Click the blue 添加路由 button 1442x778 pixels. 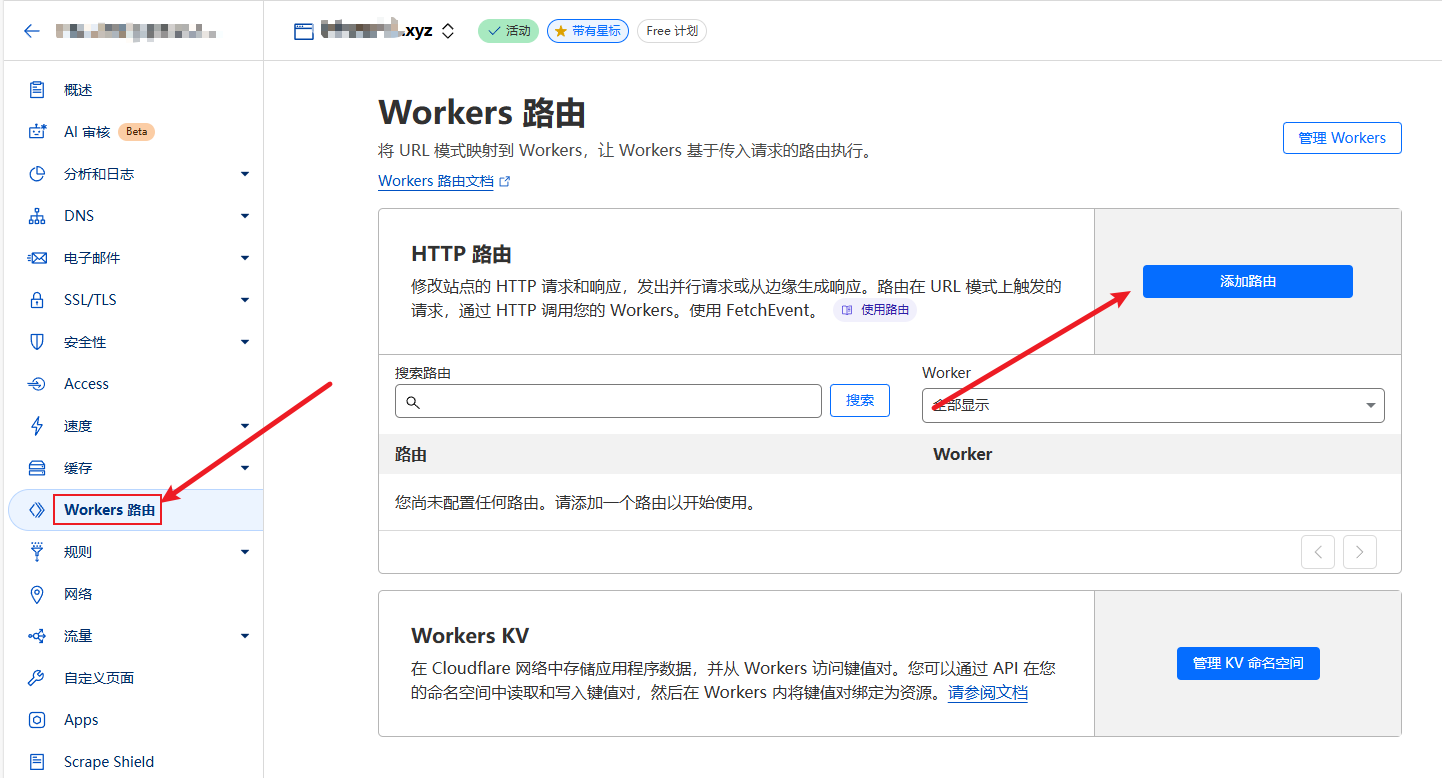coord(1247,282)
